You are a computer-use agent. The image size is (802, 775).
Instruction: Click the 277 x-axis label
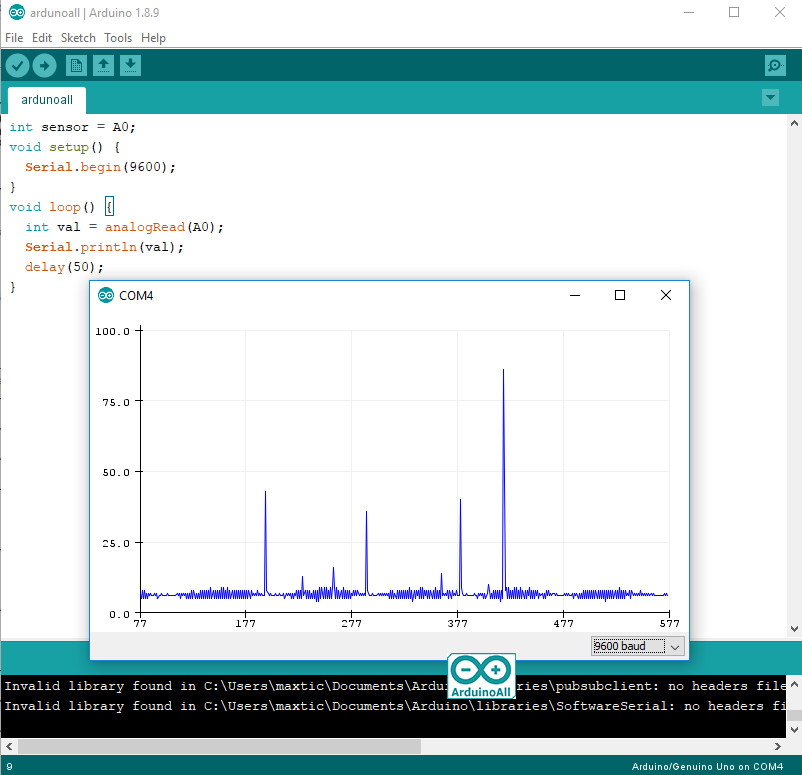click(351, 623)
